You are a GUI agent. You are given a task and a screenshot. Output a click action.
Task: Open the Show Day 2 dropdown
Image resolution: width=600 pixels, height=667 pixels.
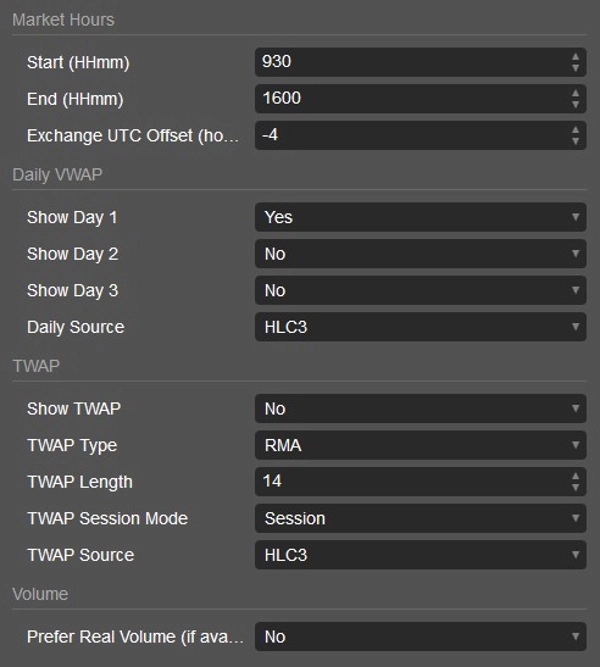pos(420,254)
